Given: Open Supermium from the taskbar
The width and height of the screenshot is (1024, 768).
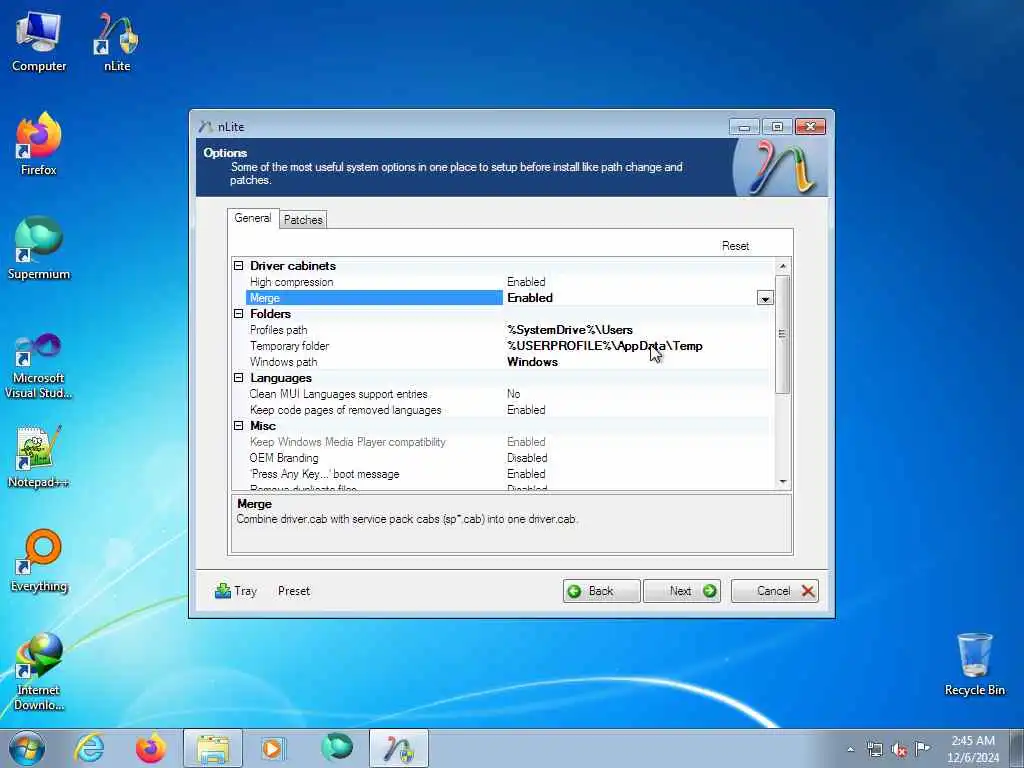Looking at the screenshot, I should coord(336,748).
